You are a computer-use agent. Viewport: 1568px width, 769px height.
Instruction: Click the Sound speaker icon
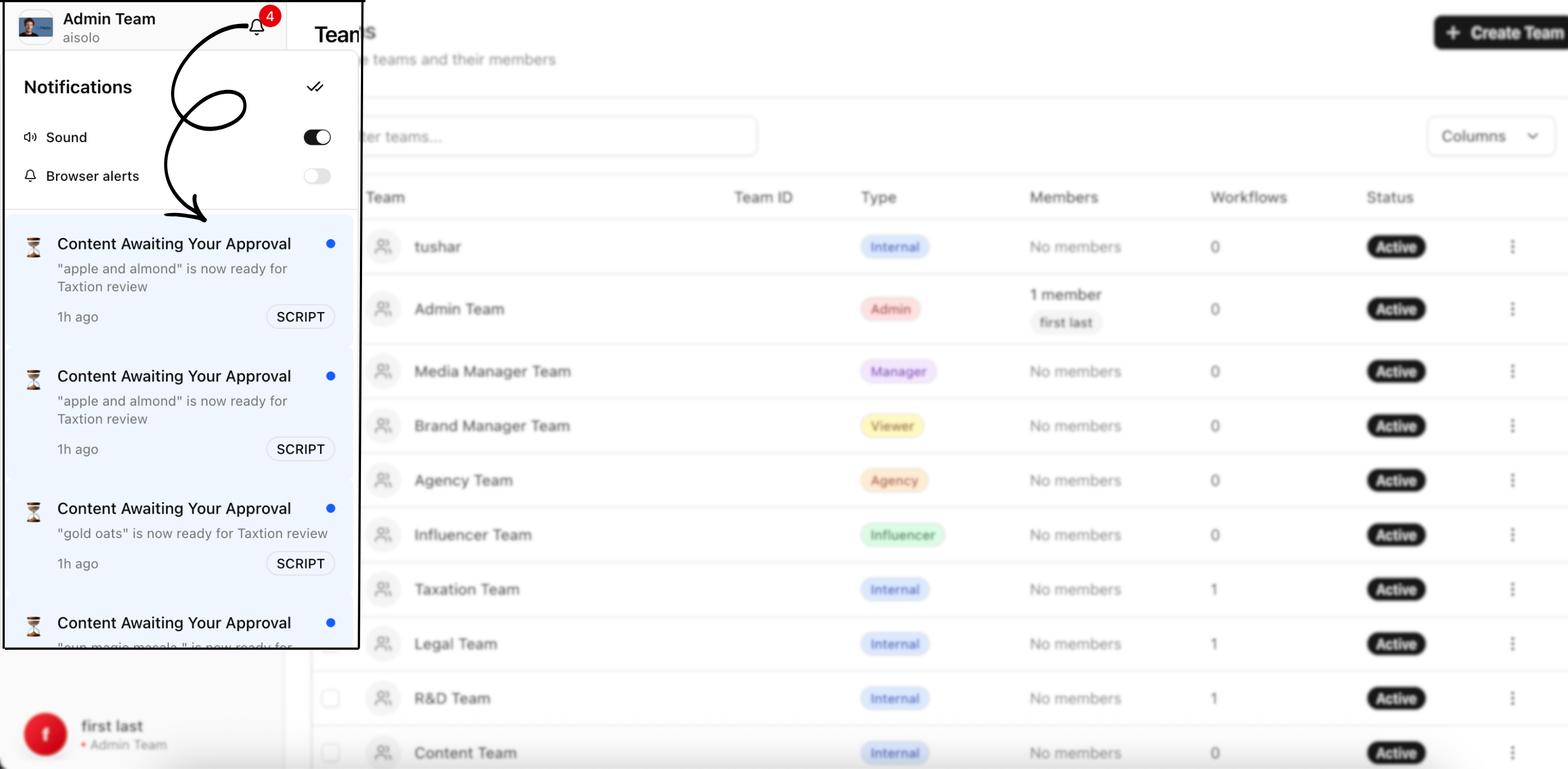click(x=30, y=137)
